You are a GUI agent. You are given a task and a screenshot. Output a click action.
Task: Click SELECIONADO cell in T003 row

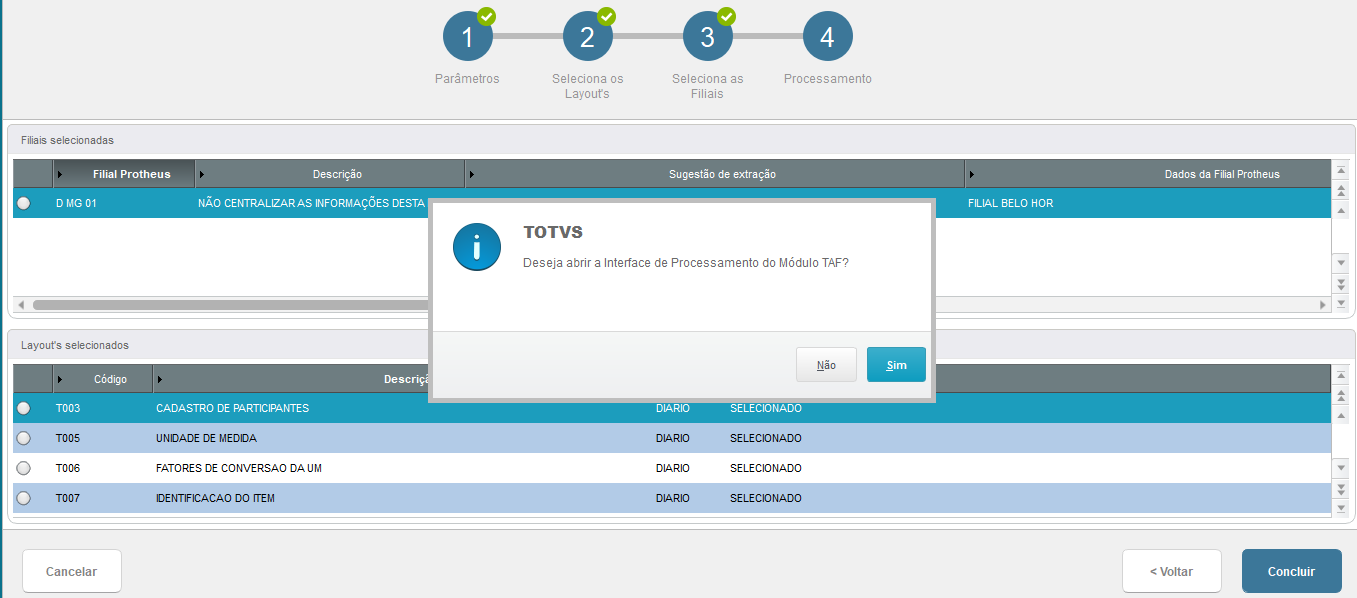point(766,408)
